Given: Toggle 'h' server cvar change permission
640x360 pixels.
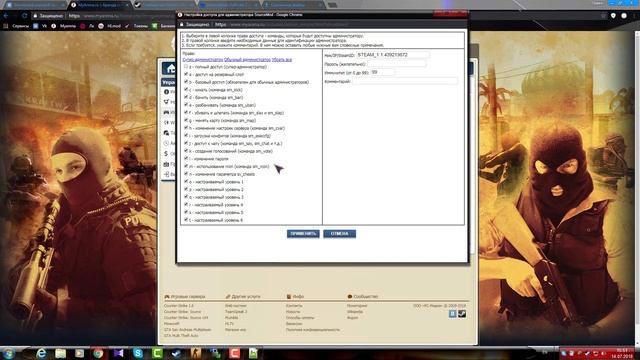Looking at the screenshot, I should (x=186, y=128).
